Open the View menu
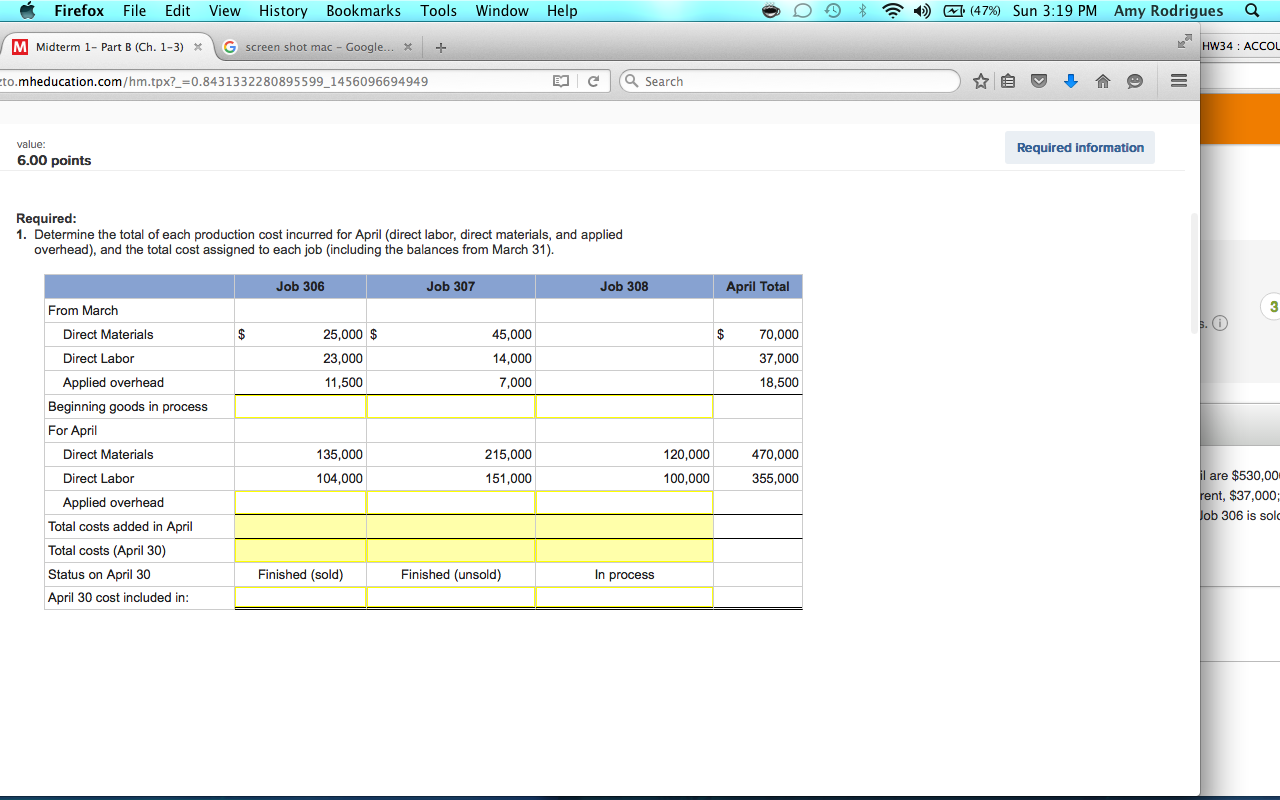This screenshot has width=1280, height=800. [x=225, y=11]
